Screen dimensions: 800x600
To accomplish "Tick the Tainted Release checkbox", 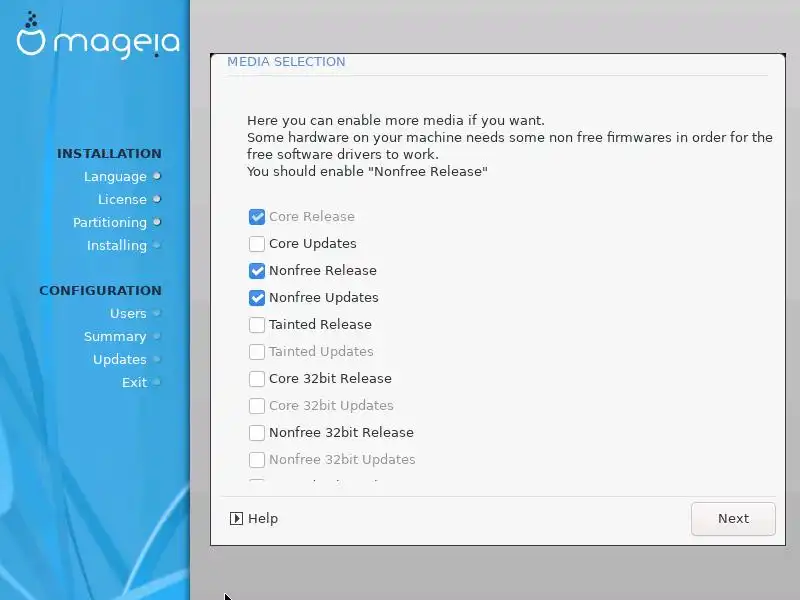I will click(x=257, y=324).
